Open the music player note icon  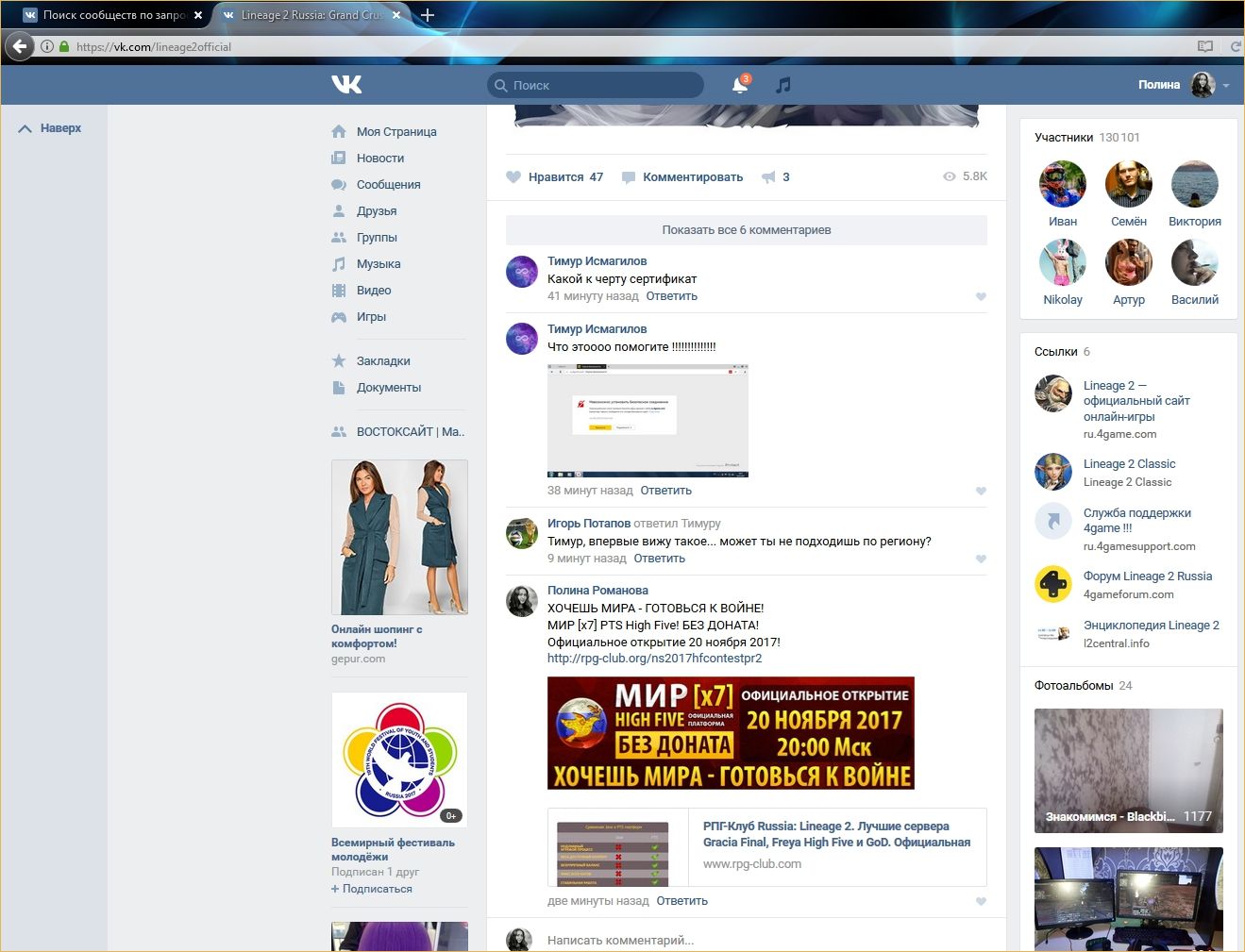tap(782, 85)
